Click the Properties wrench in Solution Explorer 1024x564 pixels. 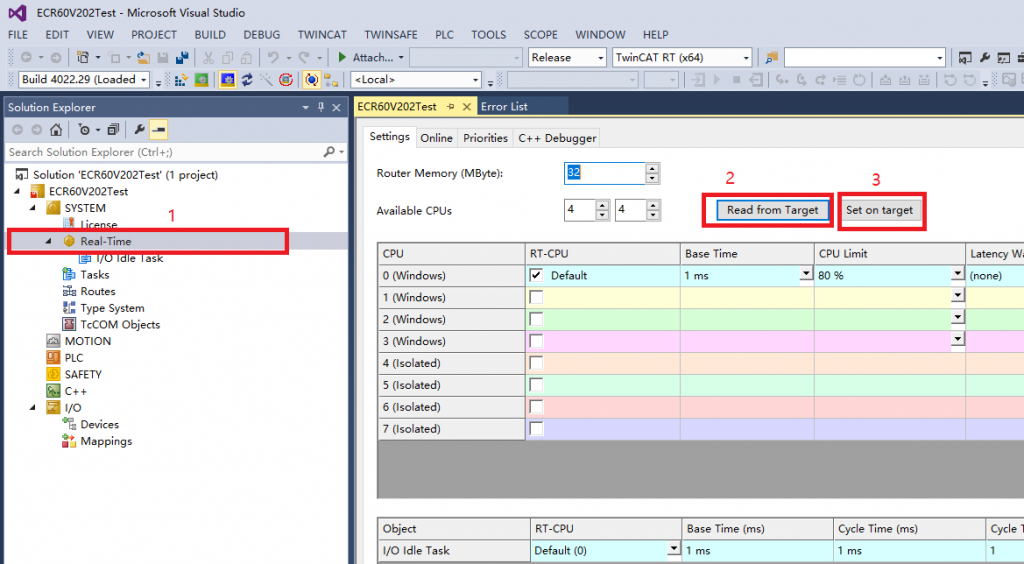click(x=139, y=129)
